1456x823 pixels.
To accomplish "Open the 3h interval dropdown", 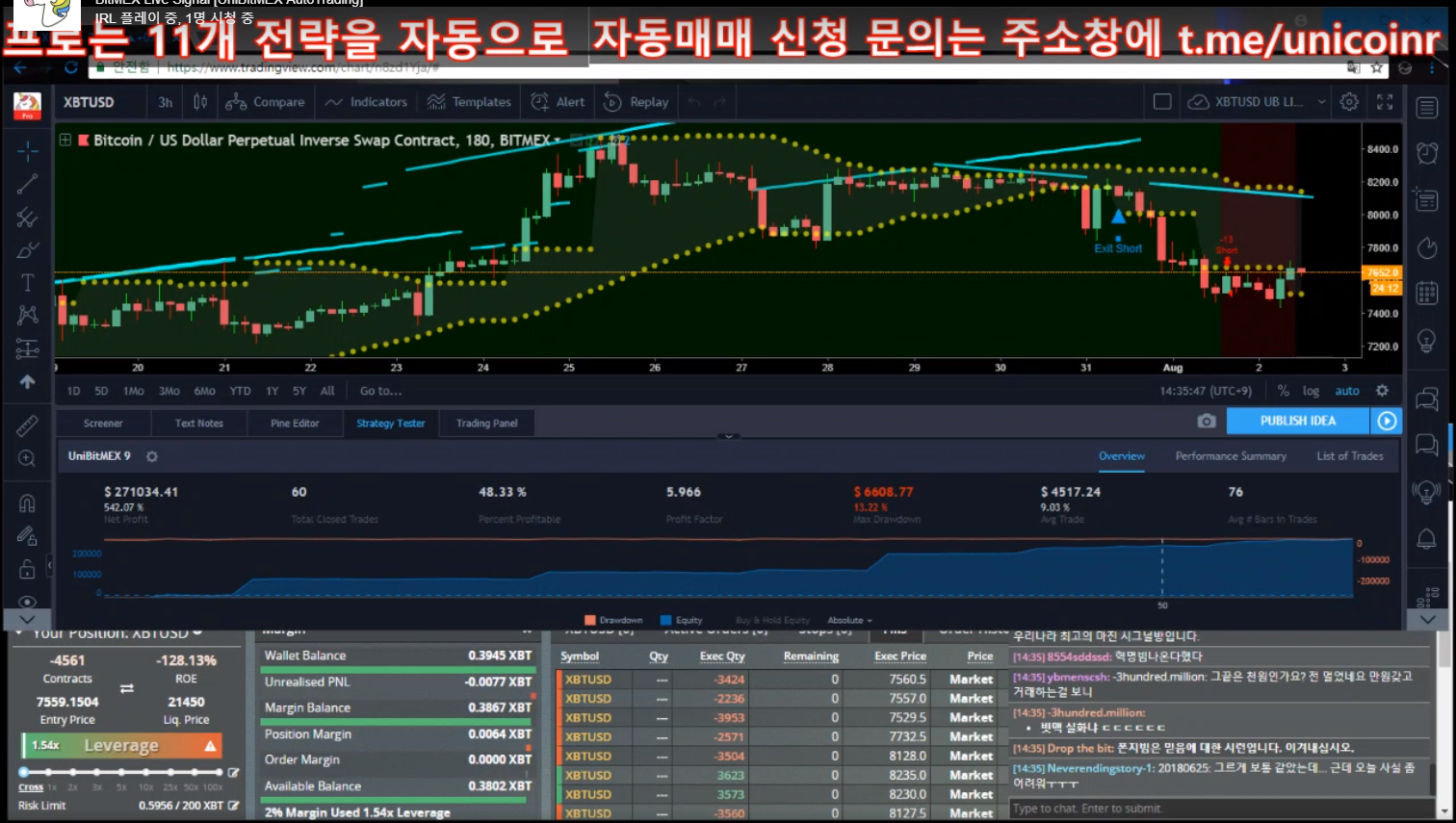I will tap(166, 102).
